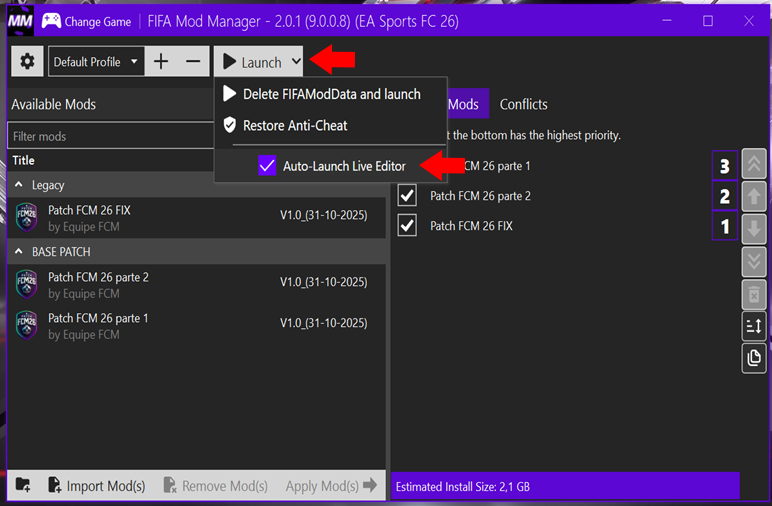Open the settings gear icon
Screen dimensions: 772x506
27,62
